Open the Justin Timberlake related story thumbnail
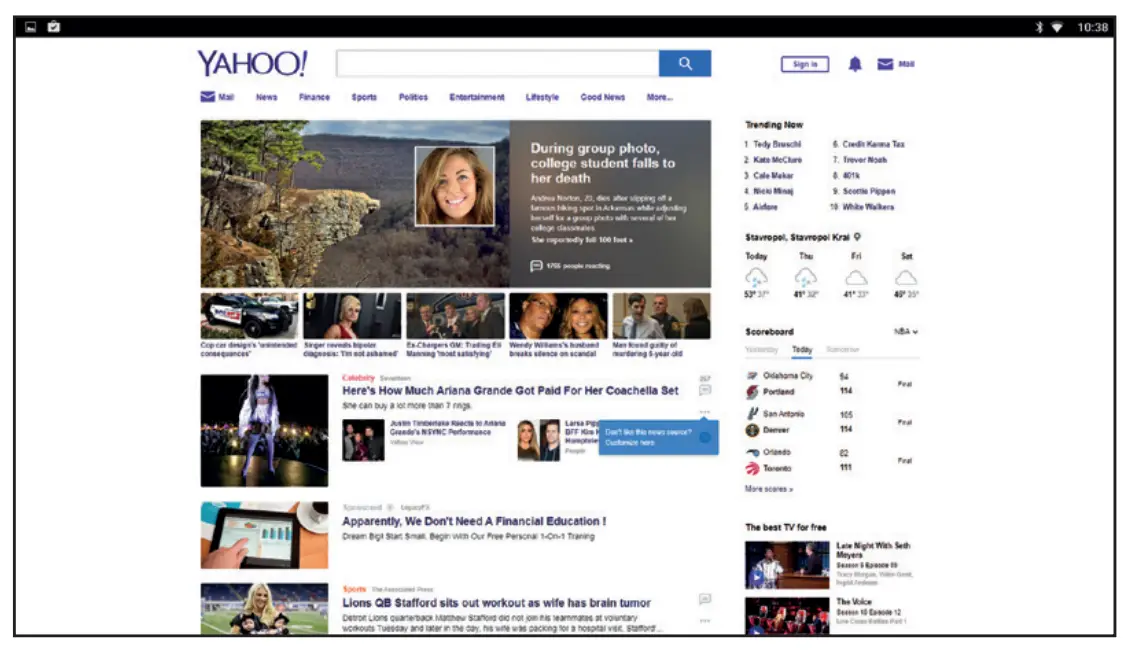 coord(363,440)
